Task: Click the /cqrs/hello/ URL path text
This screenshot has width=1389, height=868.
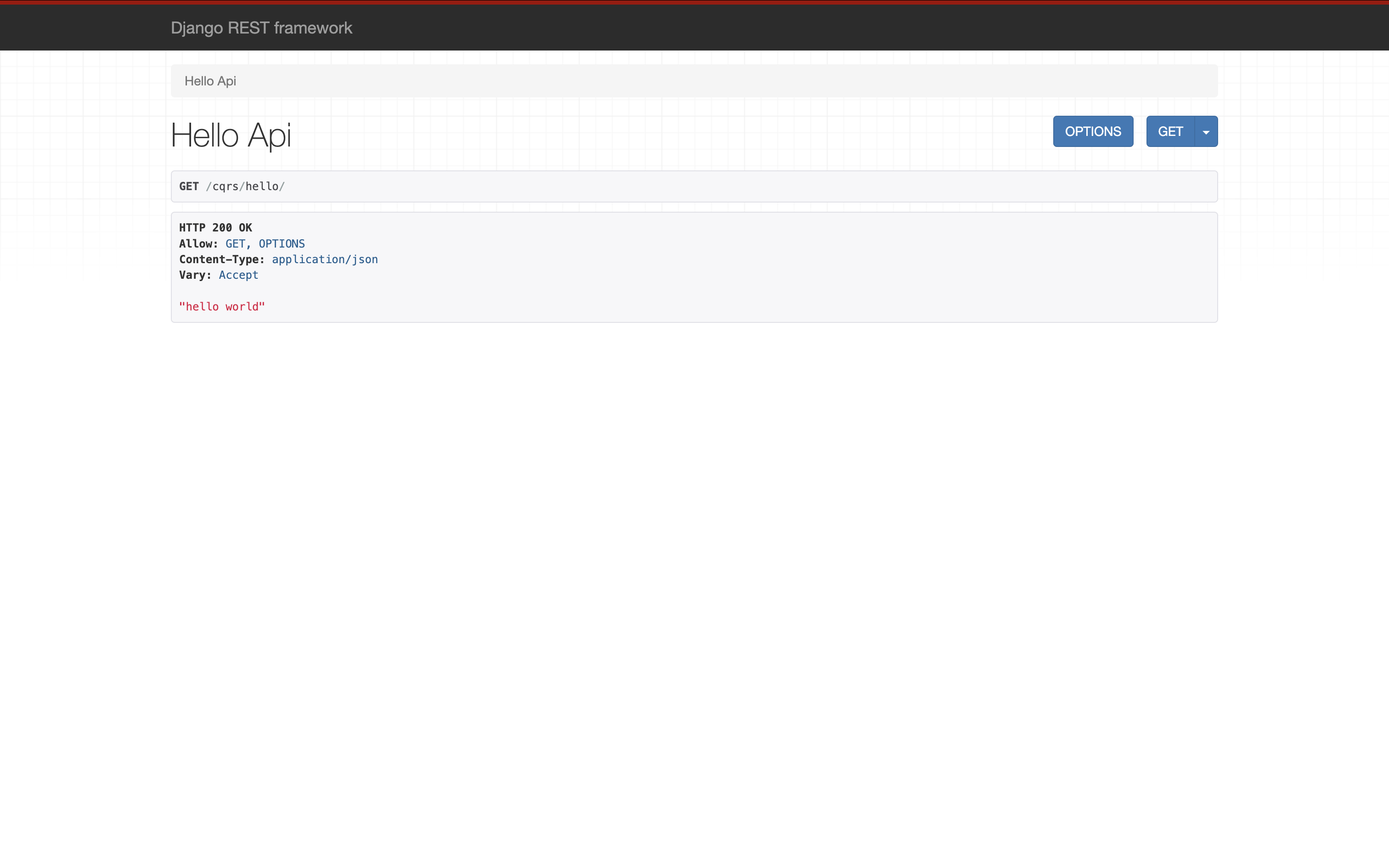Action: 246,186
